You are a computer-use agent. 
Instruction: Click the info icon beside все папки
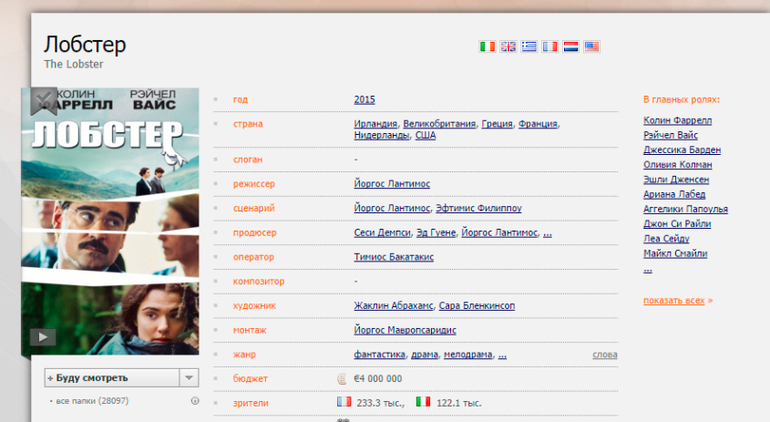point(194,401)
